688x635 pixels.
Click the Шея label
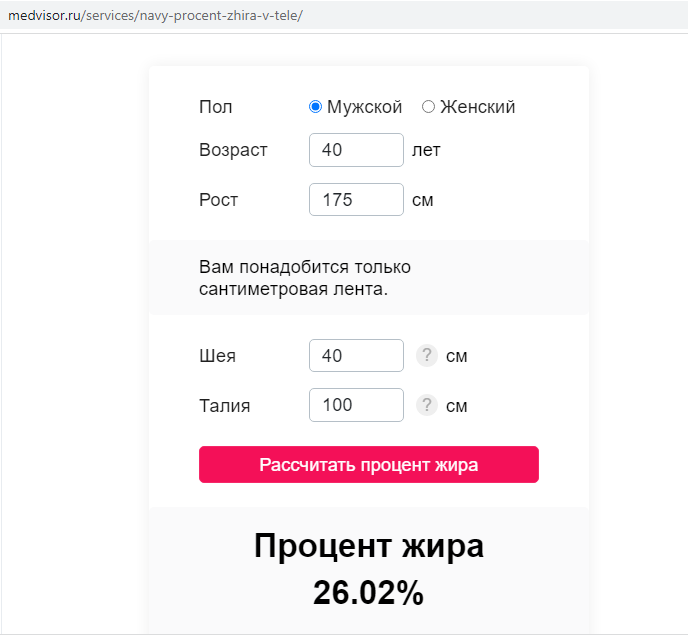[218, 356]
